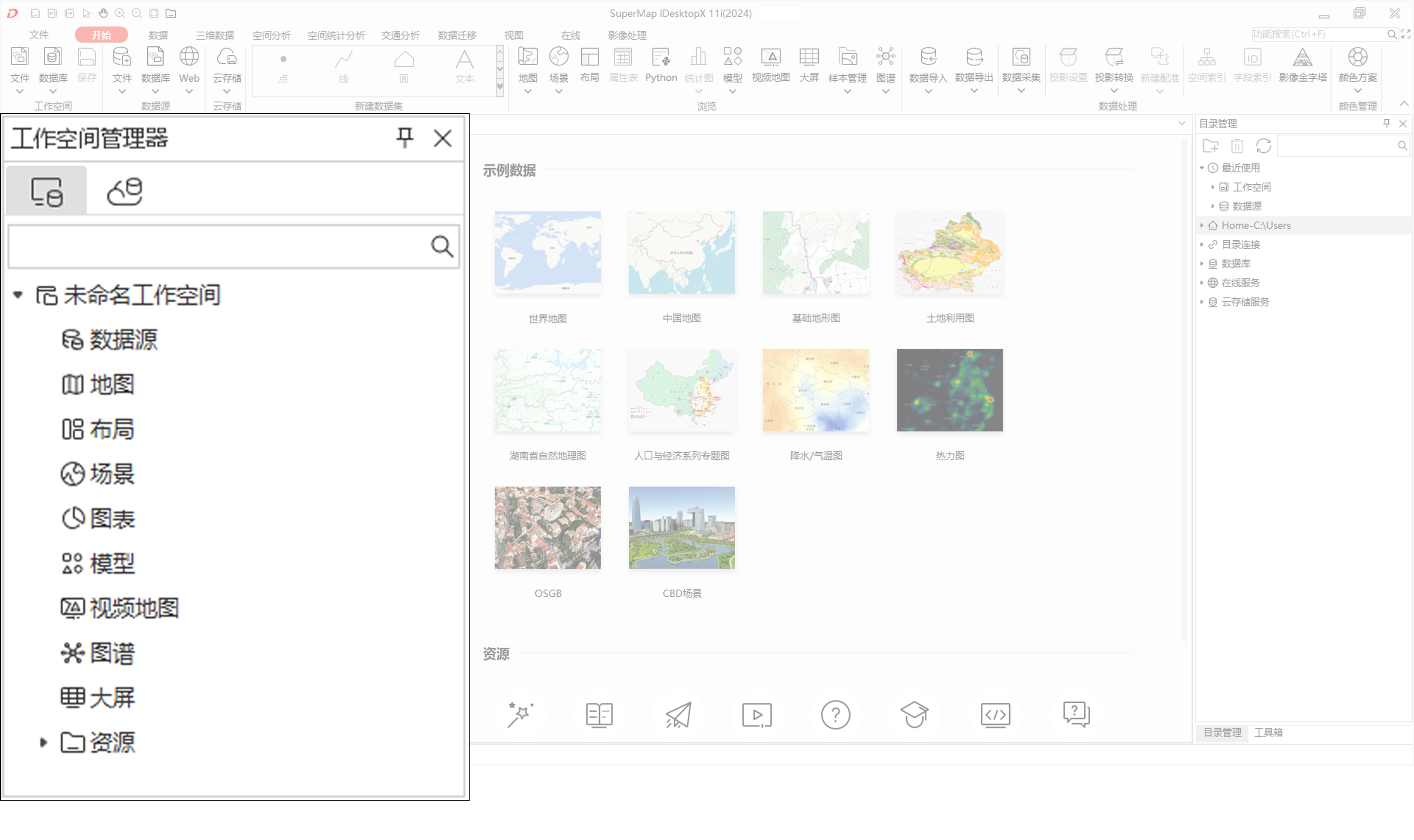Click the 投影转换 toolbar icon
Viewport: 1414px width, 840px height.
[1113, 58]
